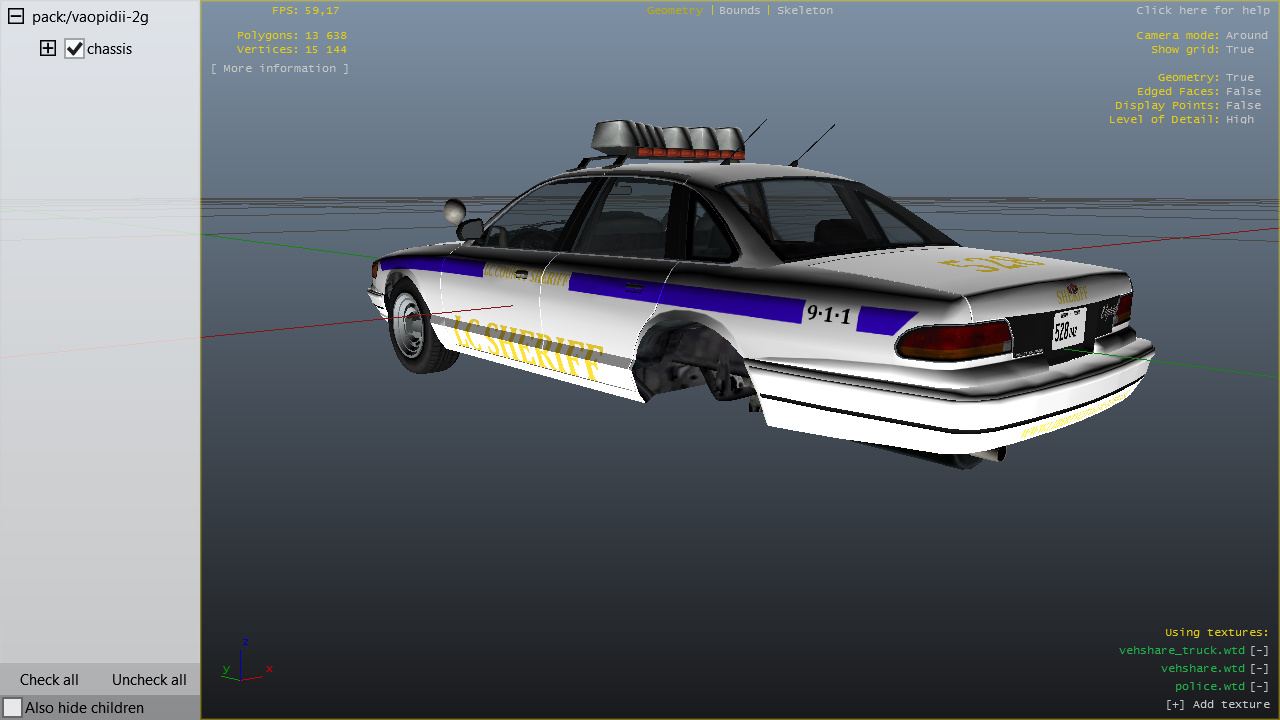Change Camera mode Around setting
1280x720 pixels.
[x=1247, y=35]
